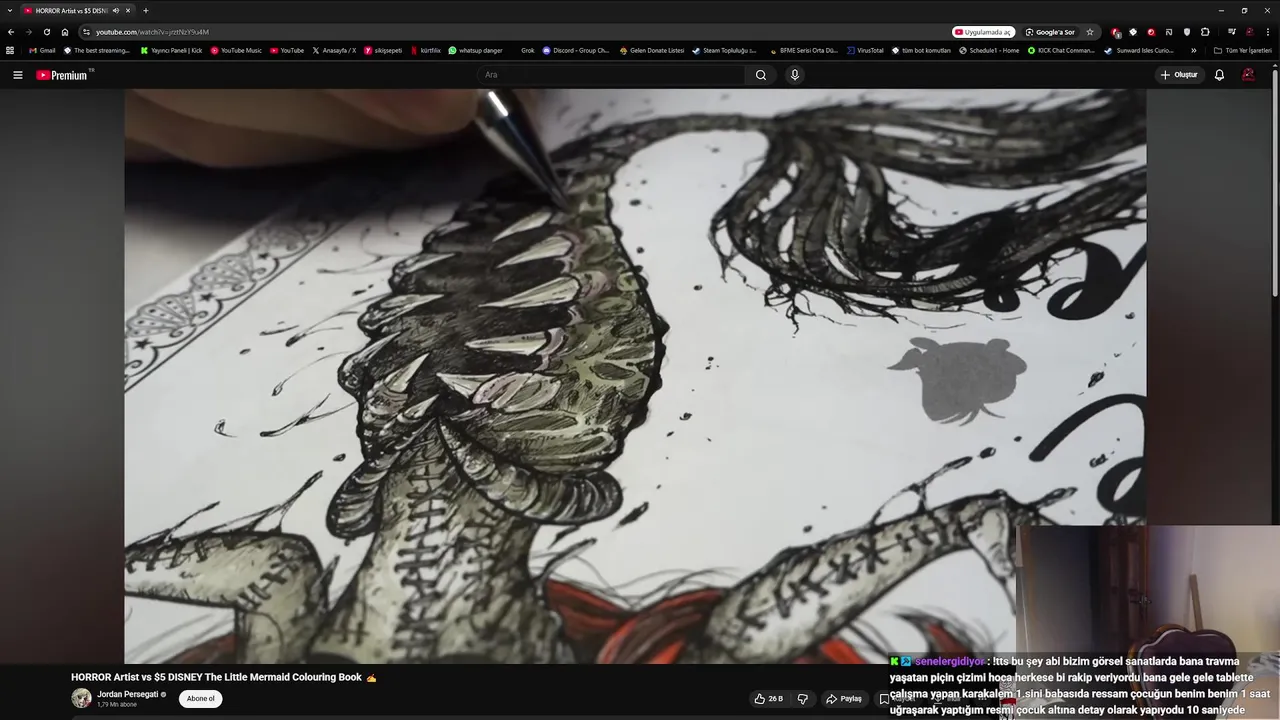Show hidden bookmarks with double chevron
The height and width of the screenshot is (720, 1280).
(1193, 50)
